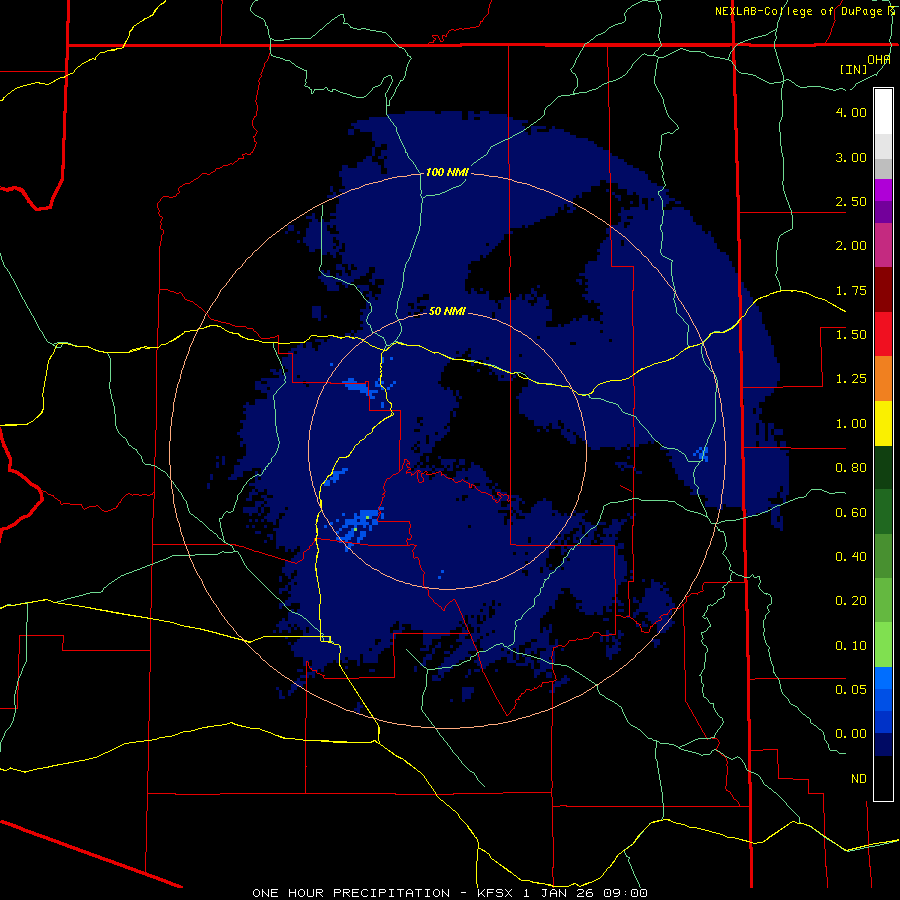Select the light green swatch beside 0.10

tap(883, 645)
